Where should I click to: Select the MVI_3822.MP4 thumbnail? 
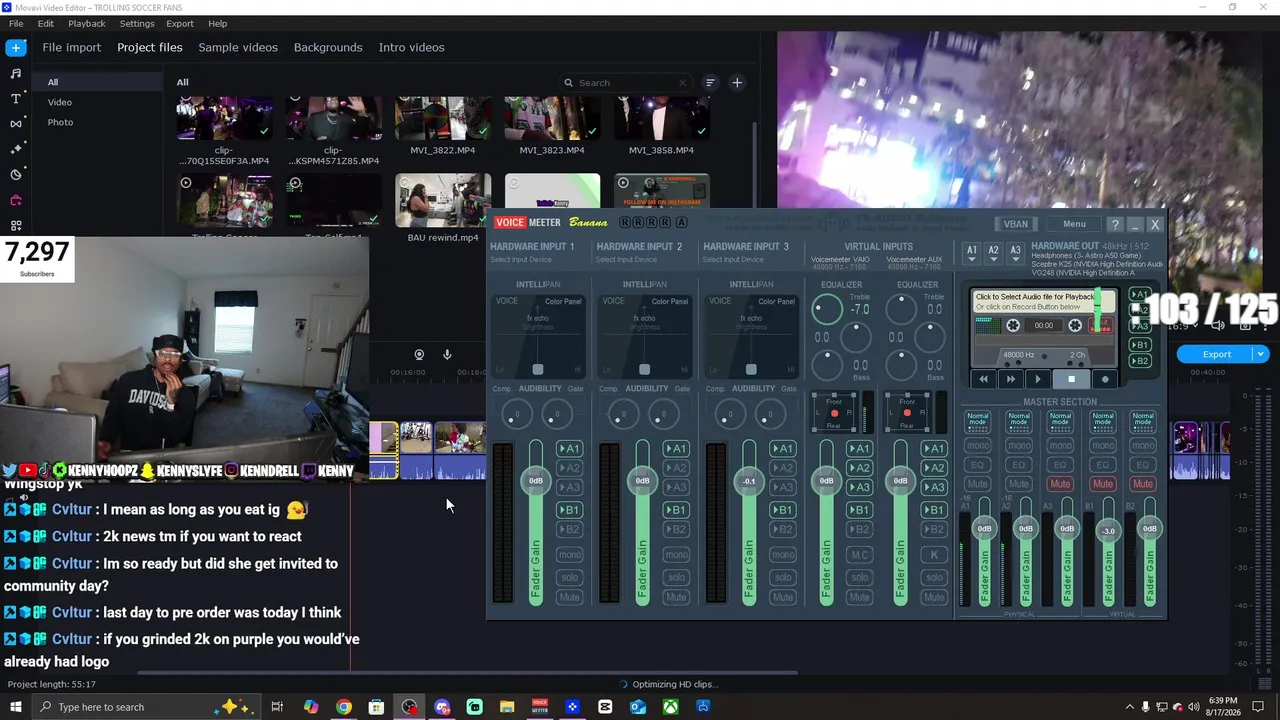pyautogui.click(x=442, y=119)
